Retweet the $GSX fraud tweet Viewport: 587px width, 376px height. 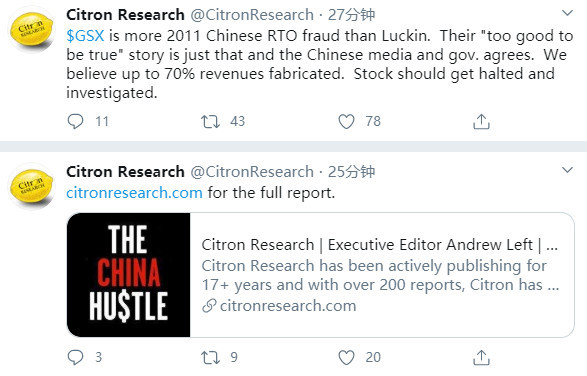tap(210, 121)
